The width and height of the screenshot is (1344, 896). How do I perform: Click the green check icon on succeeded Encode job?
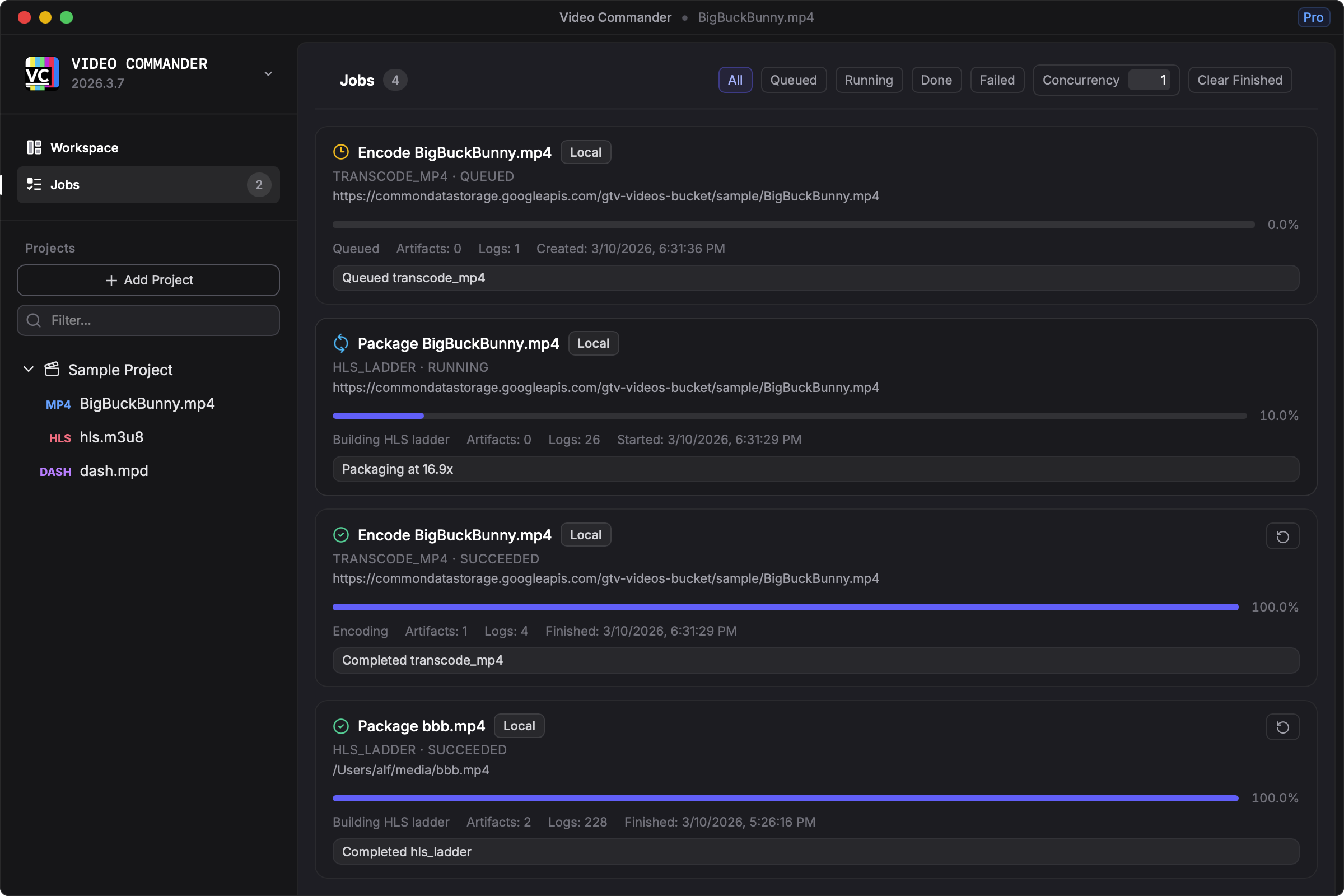(341, 534)
